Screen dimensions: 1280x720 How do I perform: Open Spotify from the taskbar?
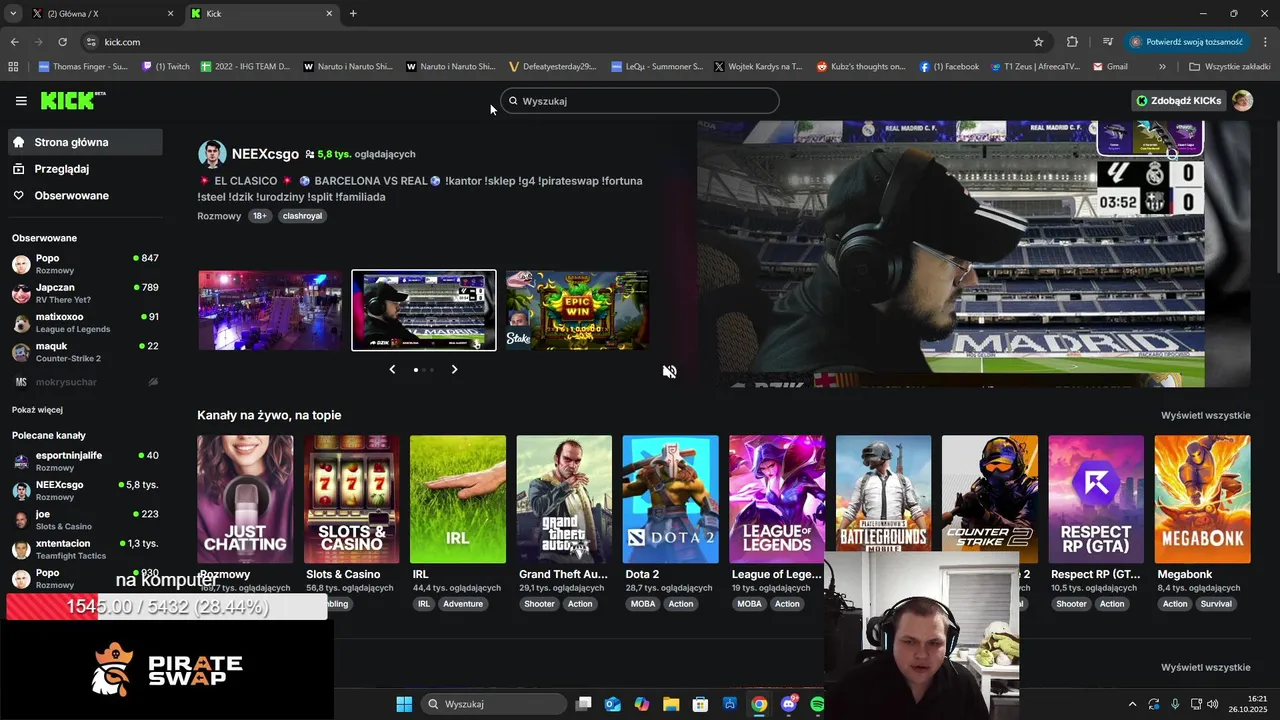[x=817, y=704]
